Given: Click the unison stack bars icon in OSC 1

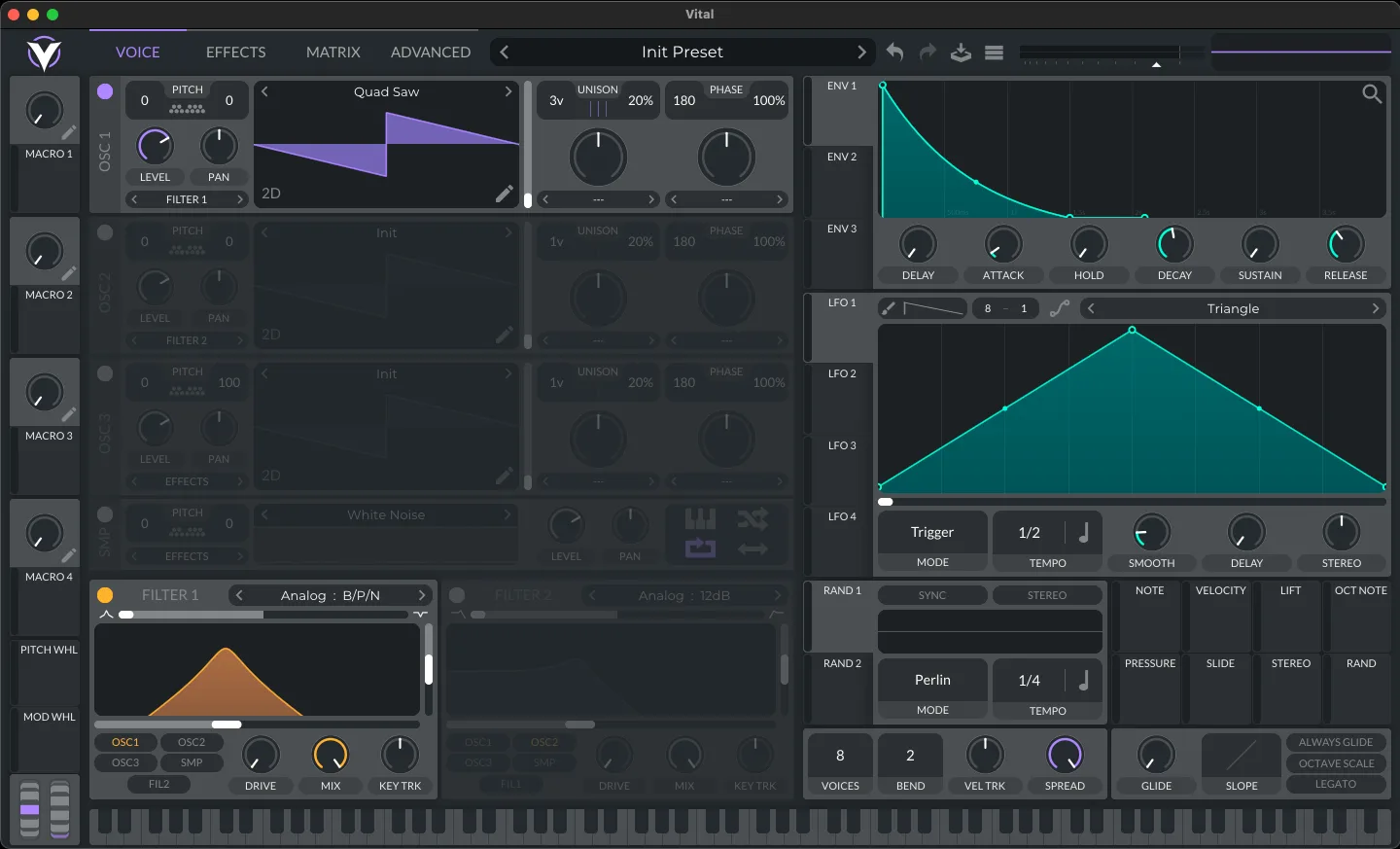Looking at the screenshot, I should pyautogui.click(x=597, y=108).
